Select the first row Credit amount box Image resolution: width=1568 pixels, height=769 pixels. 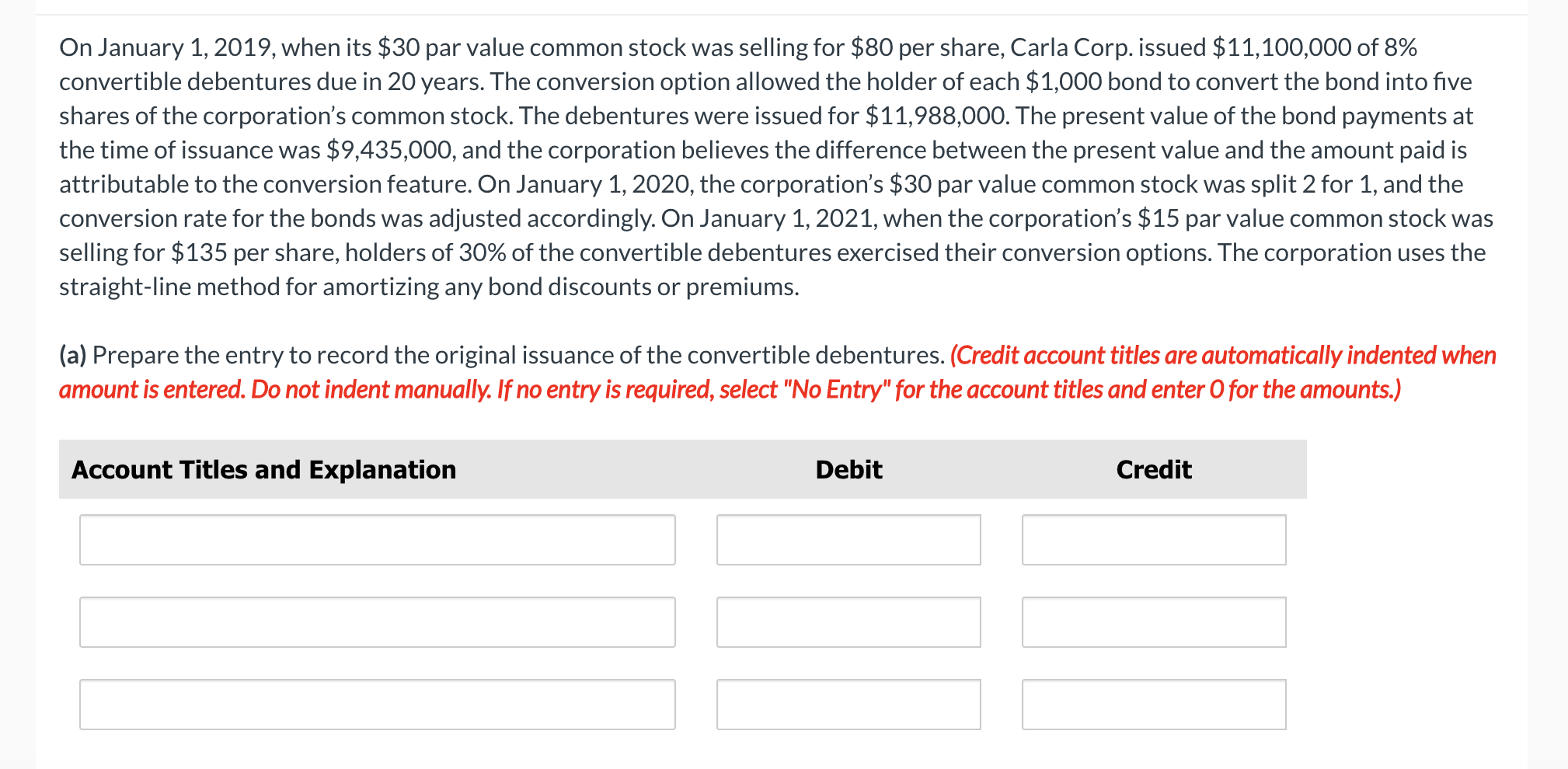tap(1154, 540)
